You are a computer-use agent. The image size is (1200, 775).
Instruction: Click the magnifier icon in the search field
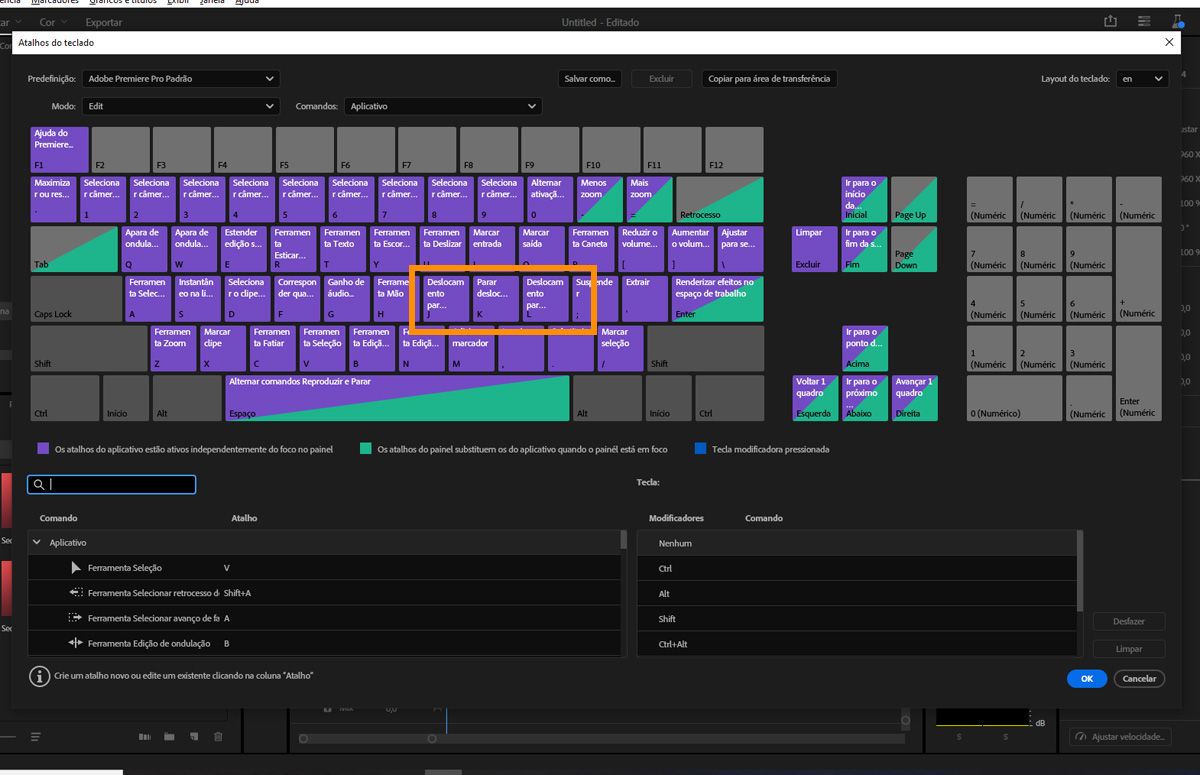coord(38,484)
